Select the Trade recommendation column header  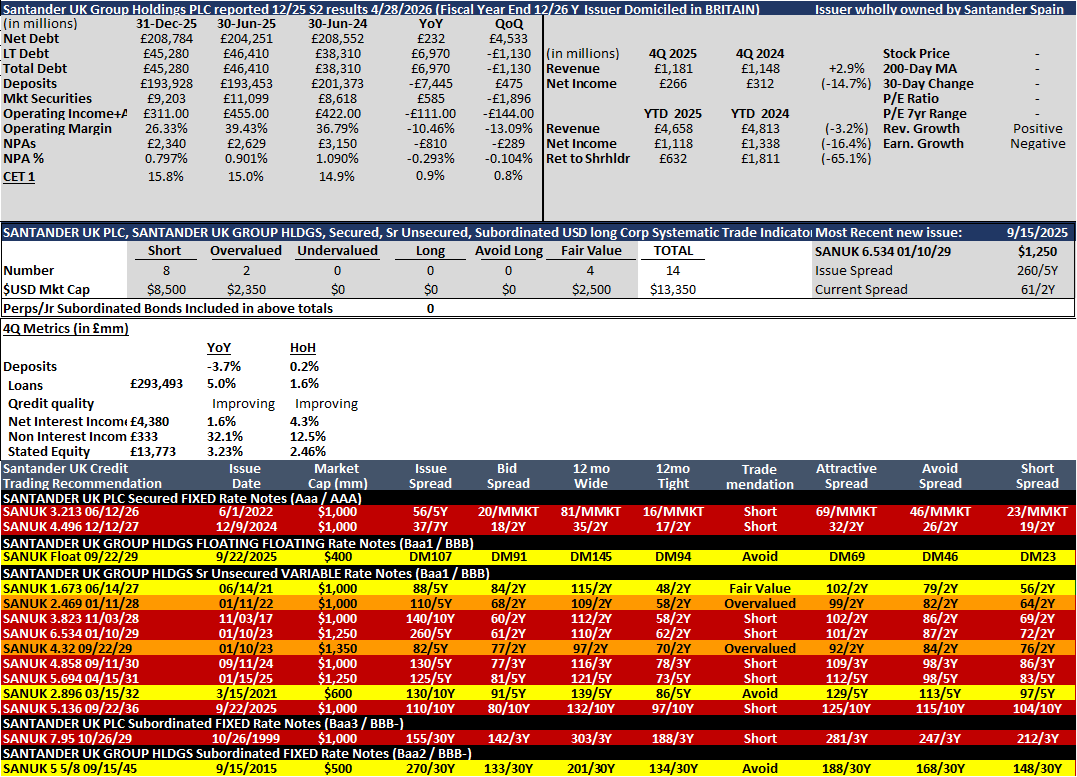pos(760,477)
